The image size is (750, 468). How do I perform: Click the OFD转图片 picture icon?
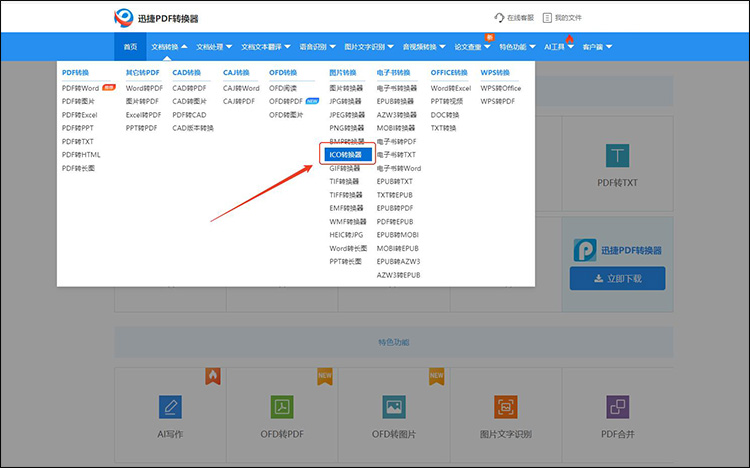tap(394, 406)
